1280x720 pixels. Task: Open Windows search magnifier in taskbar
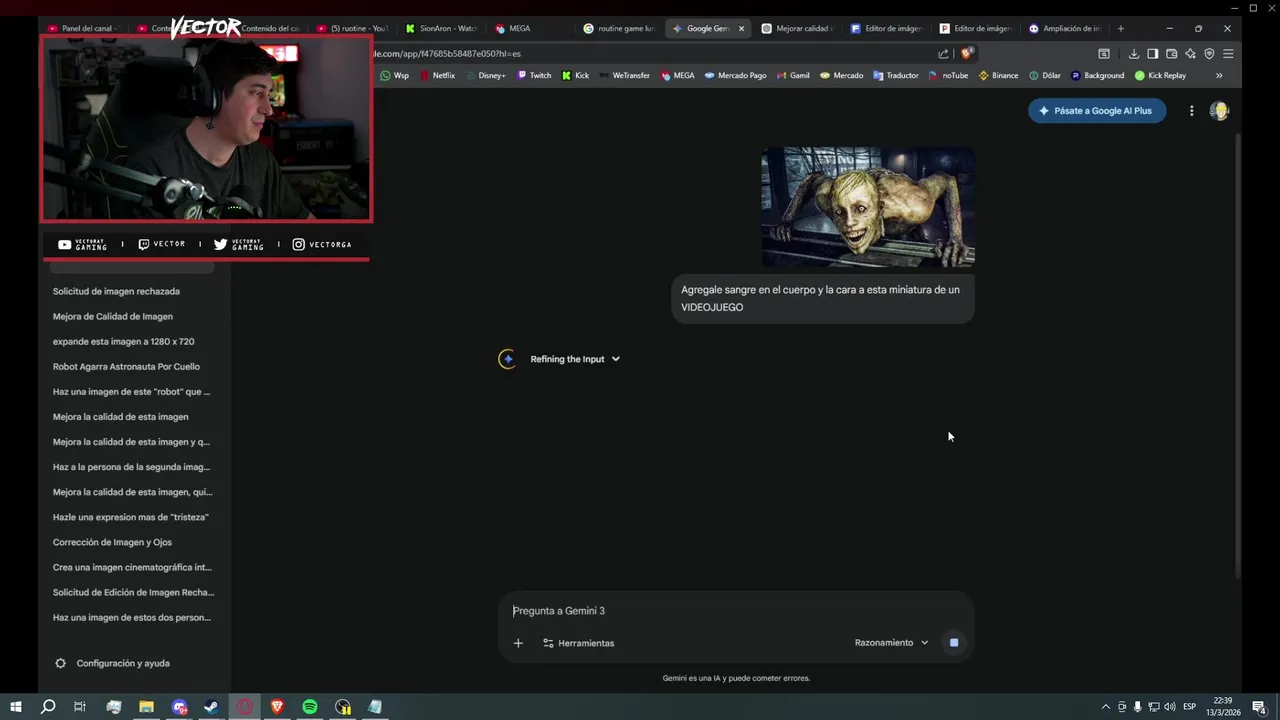47,707
